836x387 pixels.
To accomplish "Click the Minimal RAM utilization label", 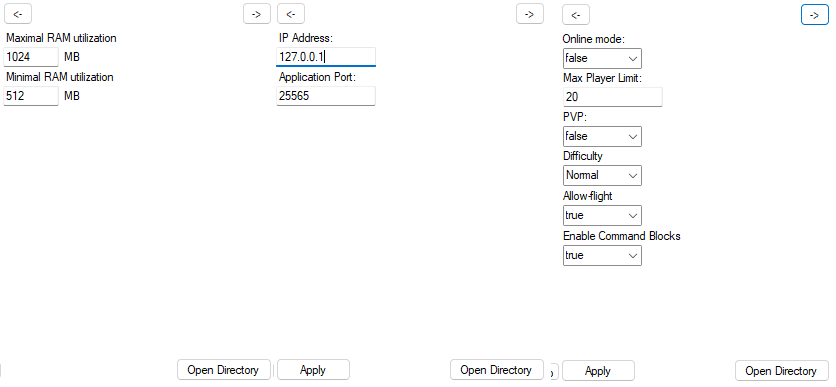I will (x=60, y=77).
